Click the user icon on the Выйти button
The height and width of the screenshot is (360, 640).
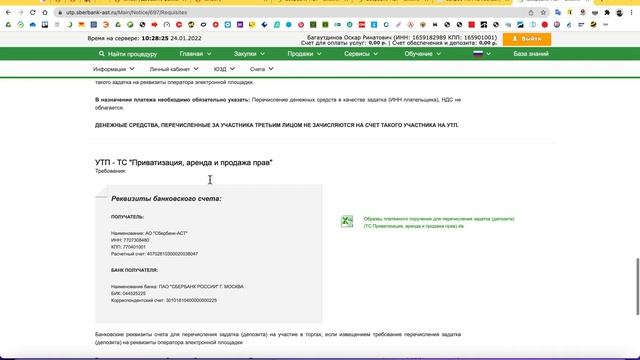515,39
